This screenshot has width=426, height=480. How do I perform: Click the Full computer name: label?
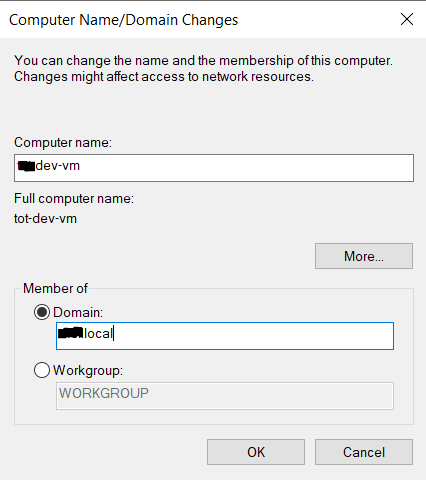(x=74, y=199)
